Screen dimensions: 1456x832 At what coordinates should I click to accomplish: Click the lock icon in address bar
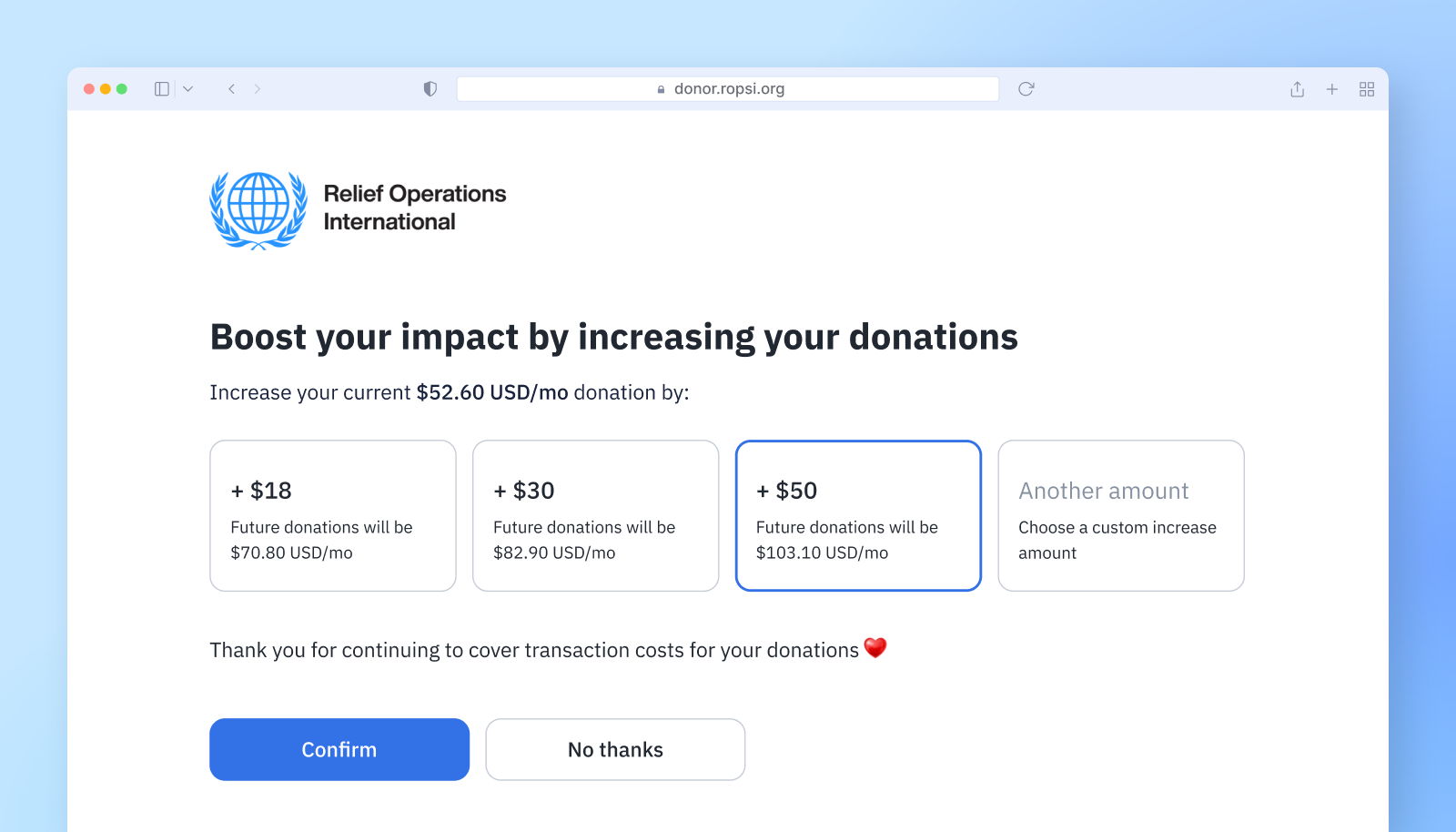click(x=662, y=89)
